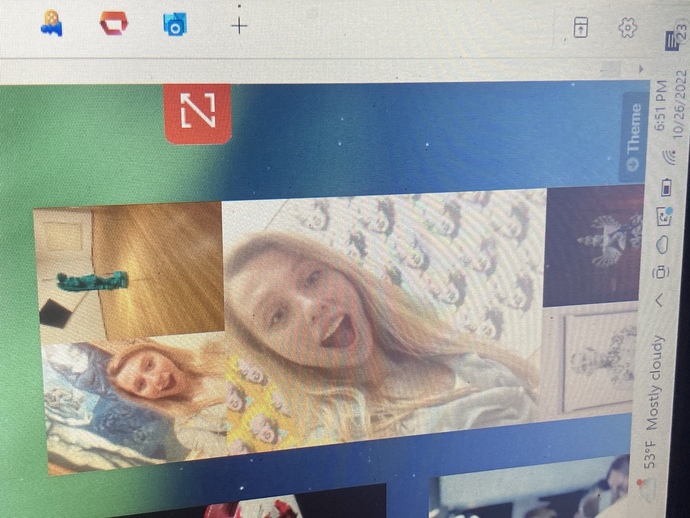The height and width of the screenshot is (518, 690).
Task: Click the blue camera app icon
Action: click(174, 24)
